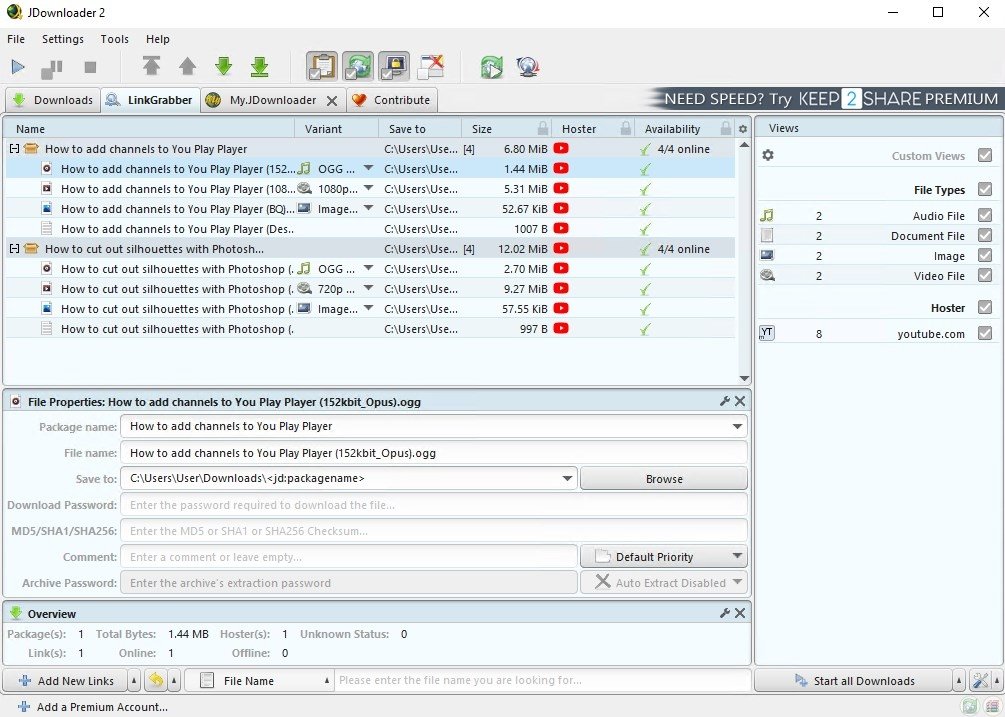This screenshot has height=717, width=1005.
Task: Collapse the How to cut out silhouettes package
Action: point(12,248)
